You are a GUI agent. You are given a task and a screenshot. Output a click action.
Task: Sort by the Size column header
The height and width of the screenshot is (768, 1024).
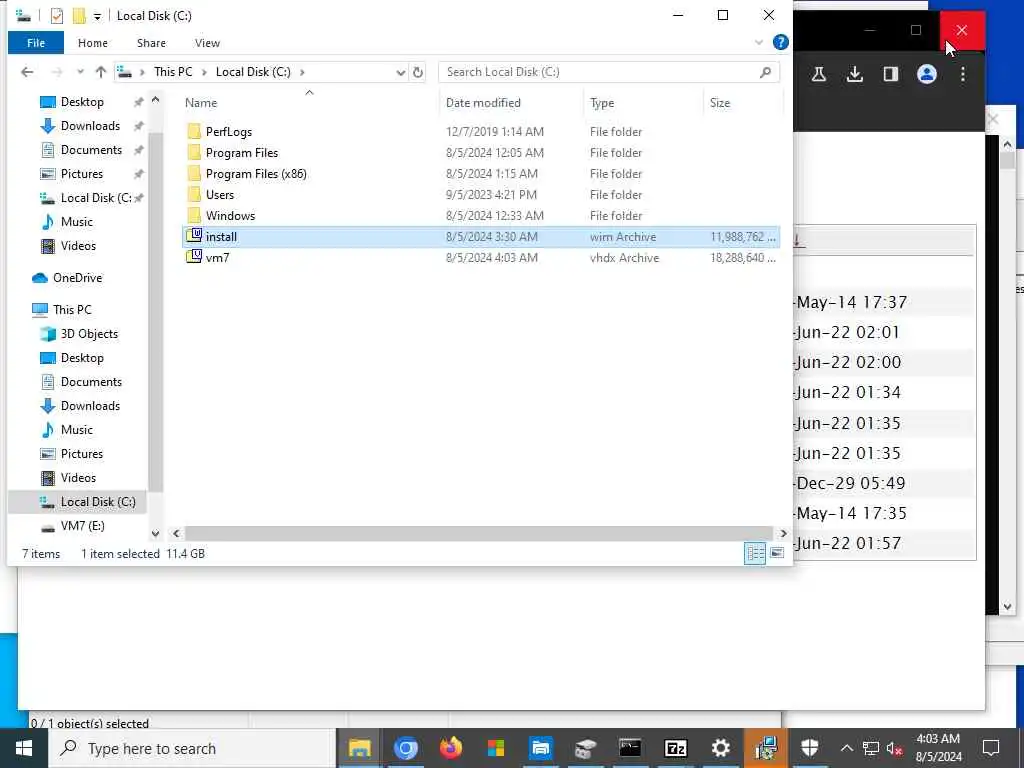(720, 103)
